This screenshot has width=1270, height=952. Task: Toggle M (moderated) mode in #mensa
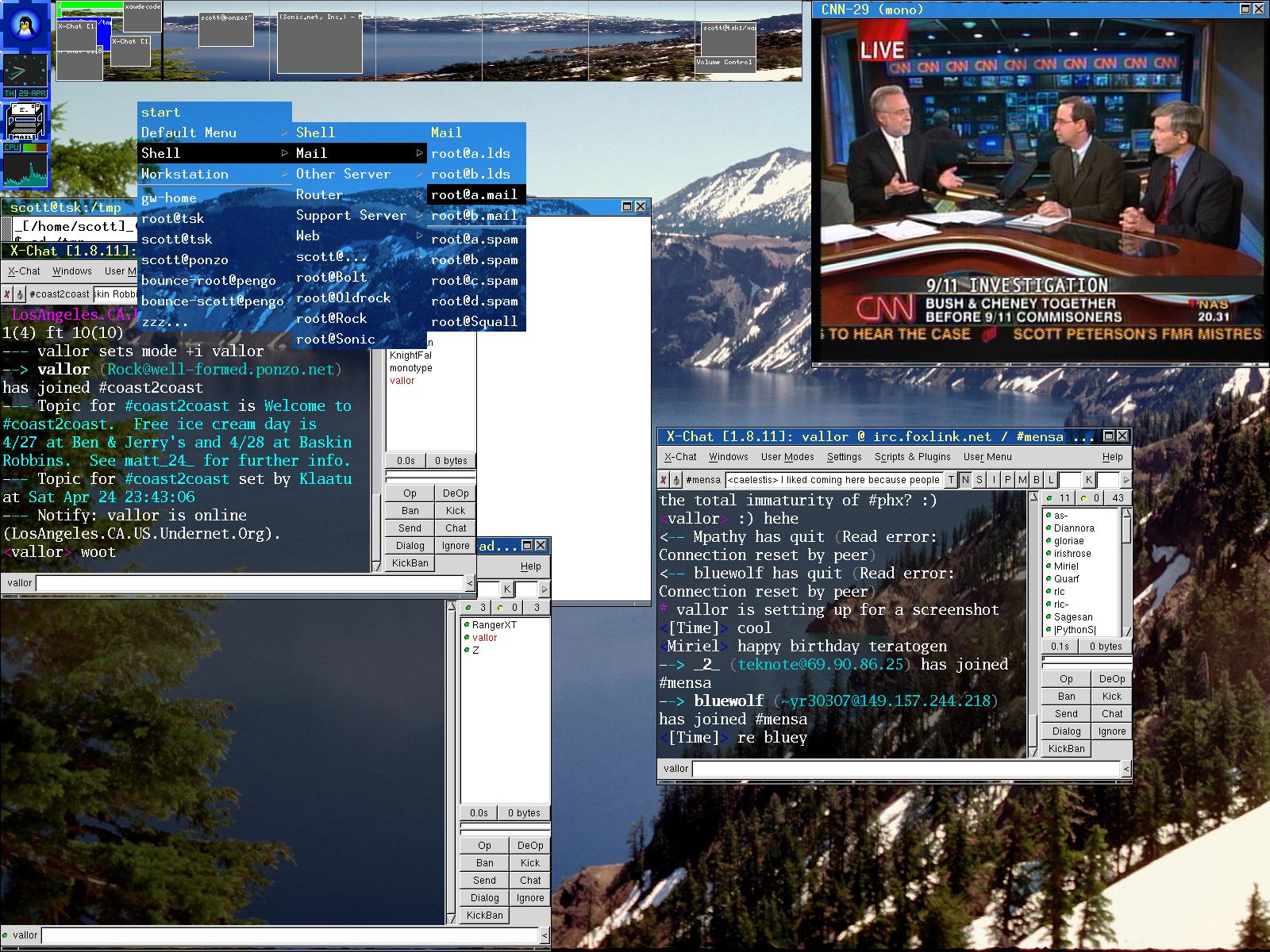tap(1022, 480)
